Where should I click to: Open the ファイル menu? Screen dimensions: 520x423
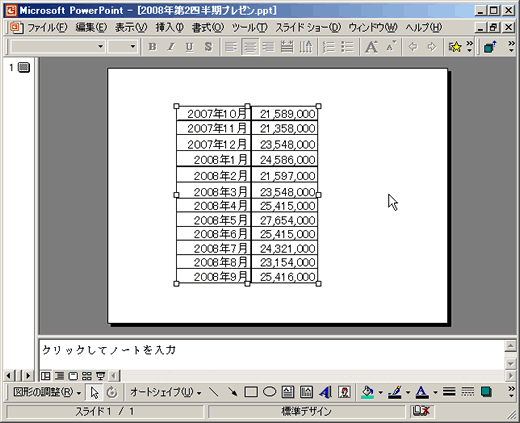47,27
